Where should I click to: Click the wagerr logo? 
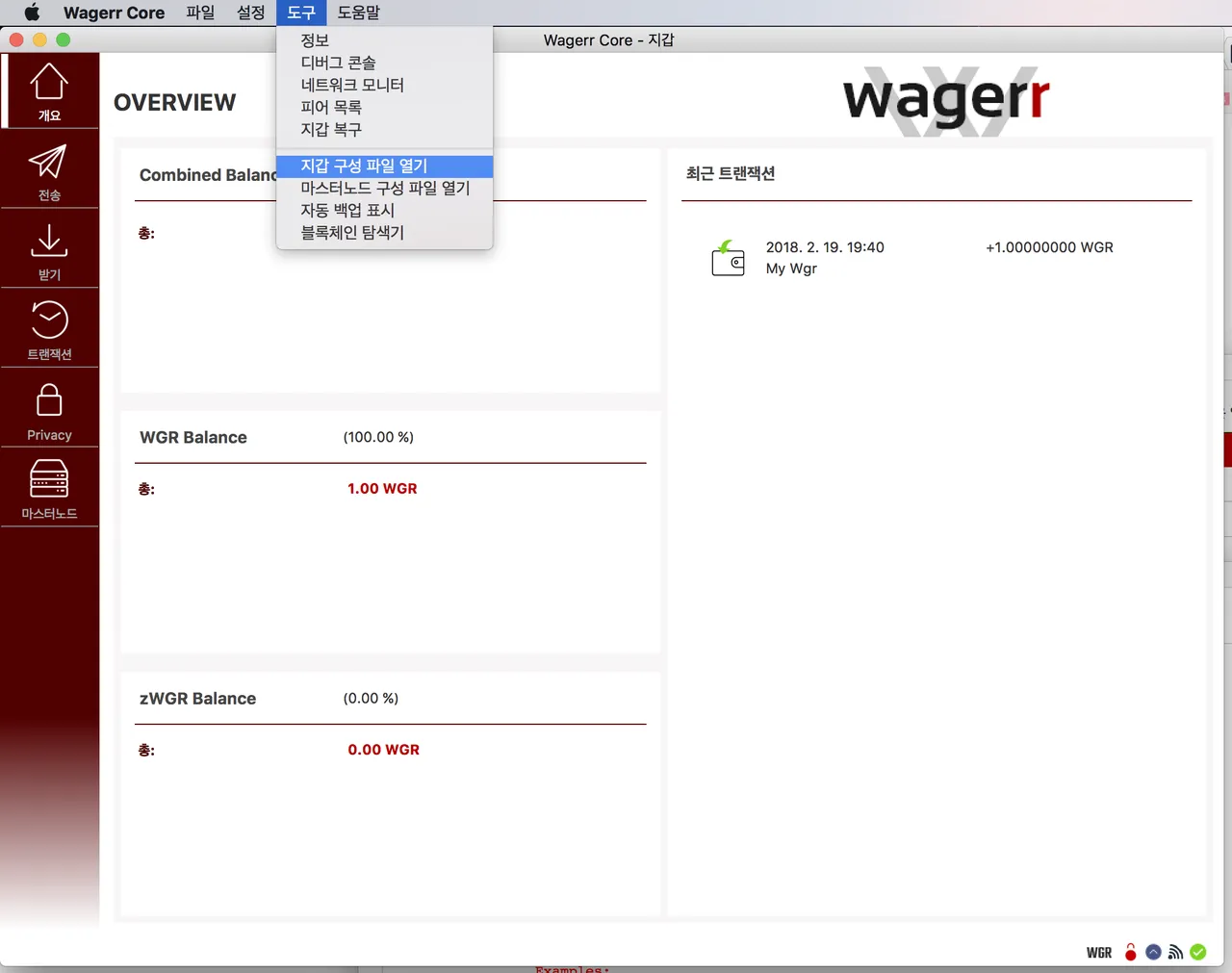pyautogui.click(x=946, y=100)
